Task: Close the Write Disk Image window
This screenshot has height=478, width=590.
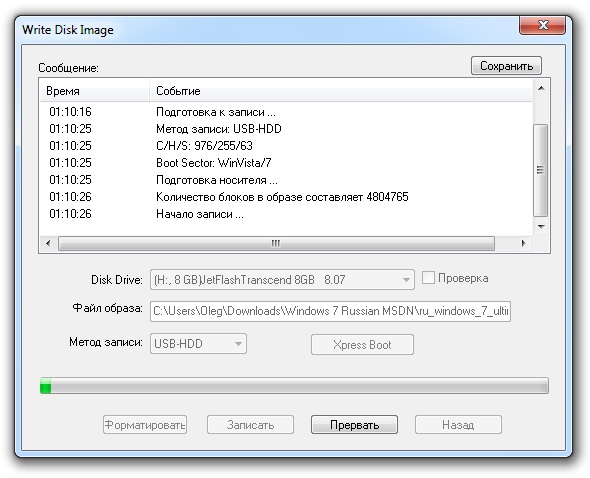Action: point(542,25)
